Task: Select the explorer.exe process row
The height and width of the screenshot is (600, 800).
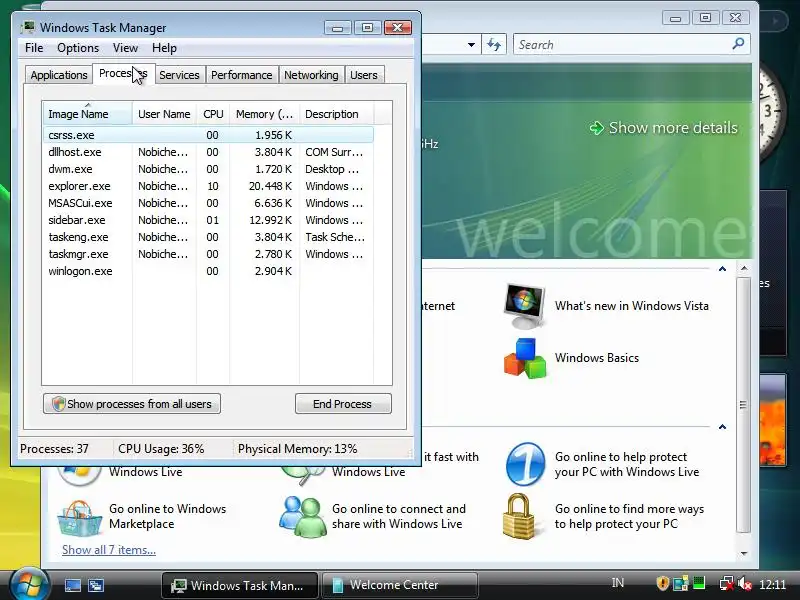Action: click(208, 186)
